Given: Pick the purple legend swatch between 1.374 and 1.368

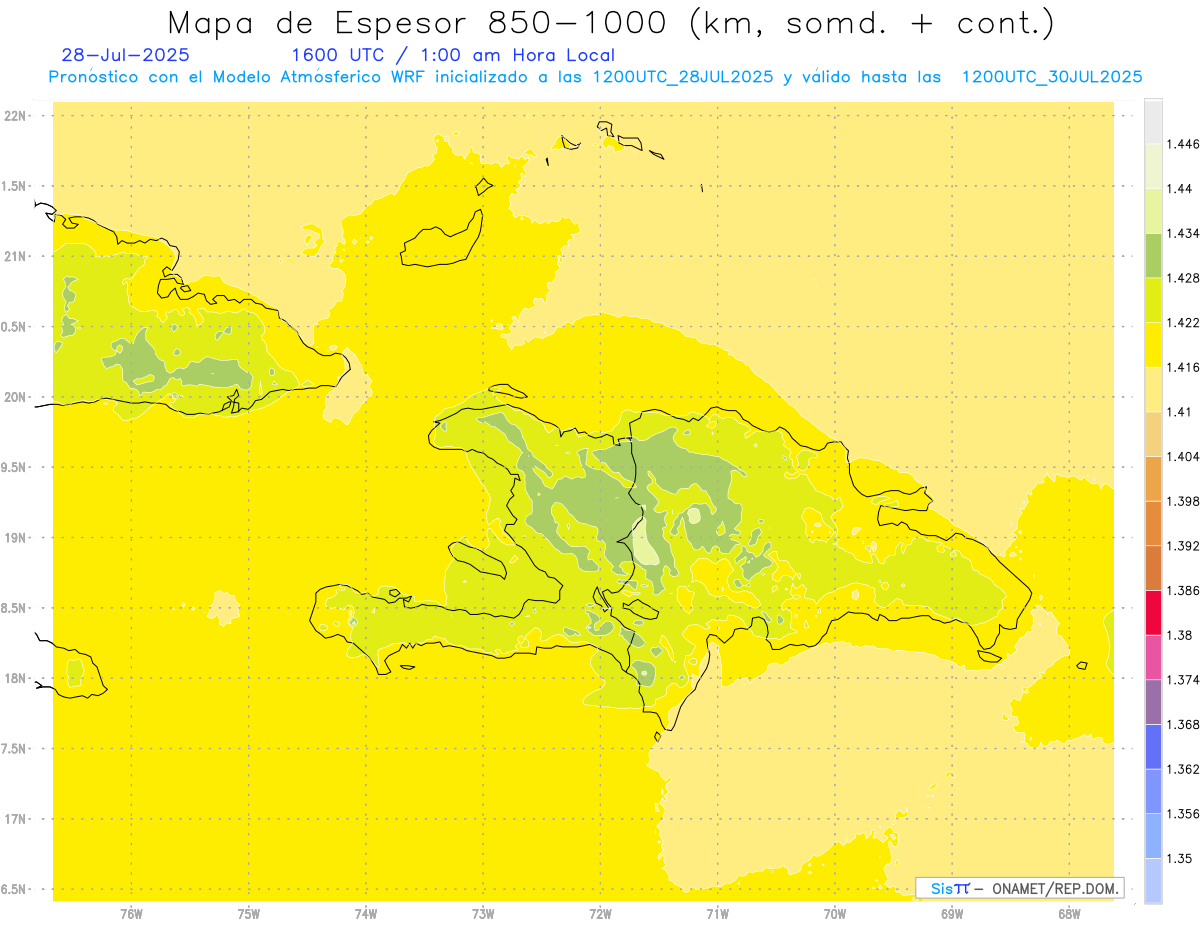Looking at the screenshot, I should pos(1153,701).
